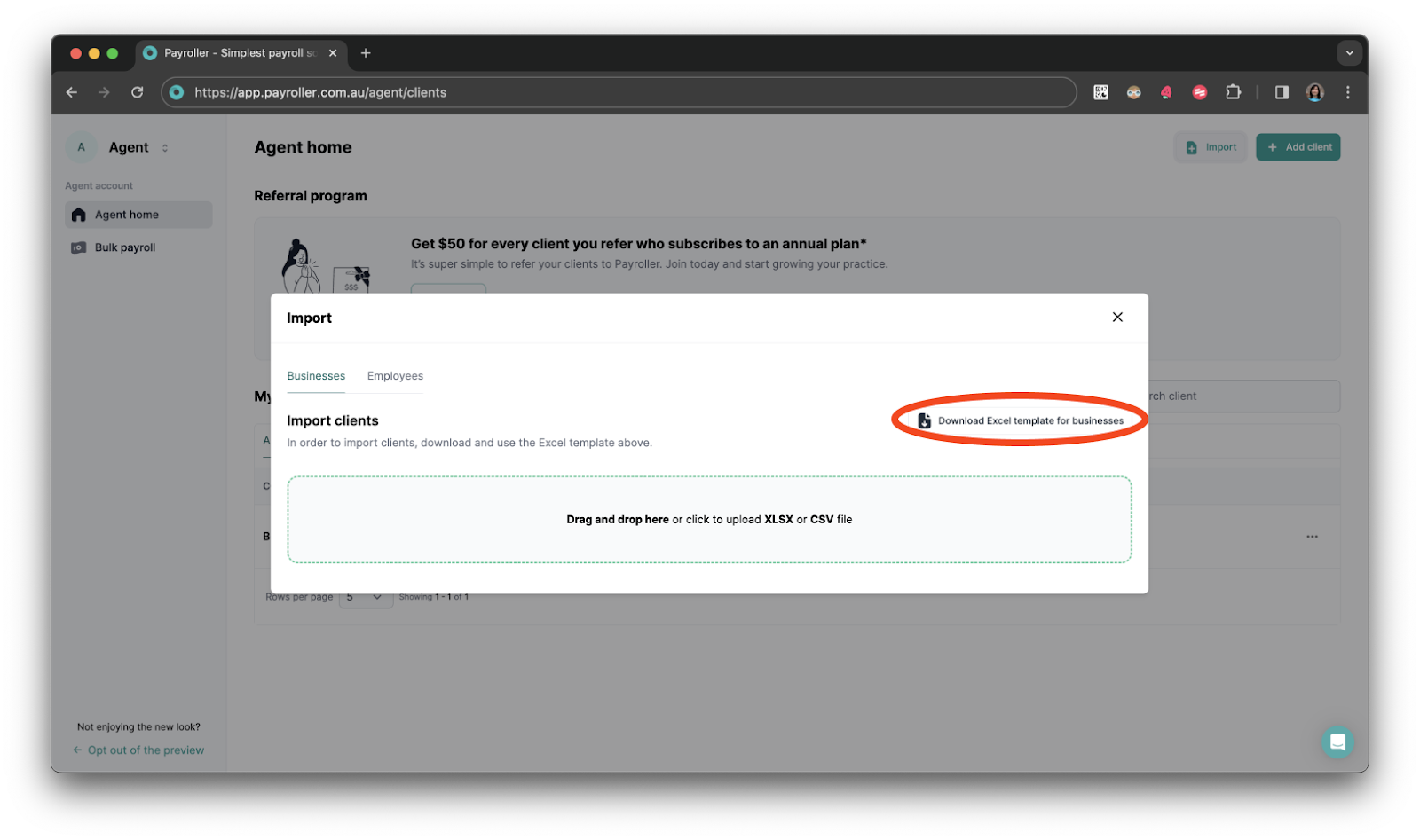1420x840 pixels.
Task: Open the client row more options menu
Action: [1312, 537]
